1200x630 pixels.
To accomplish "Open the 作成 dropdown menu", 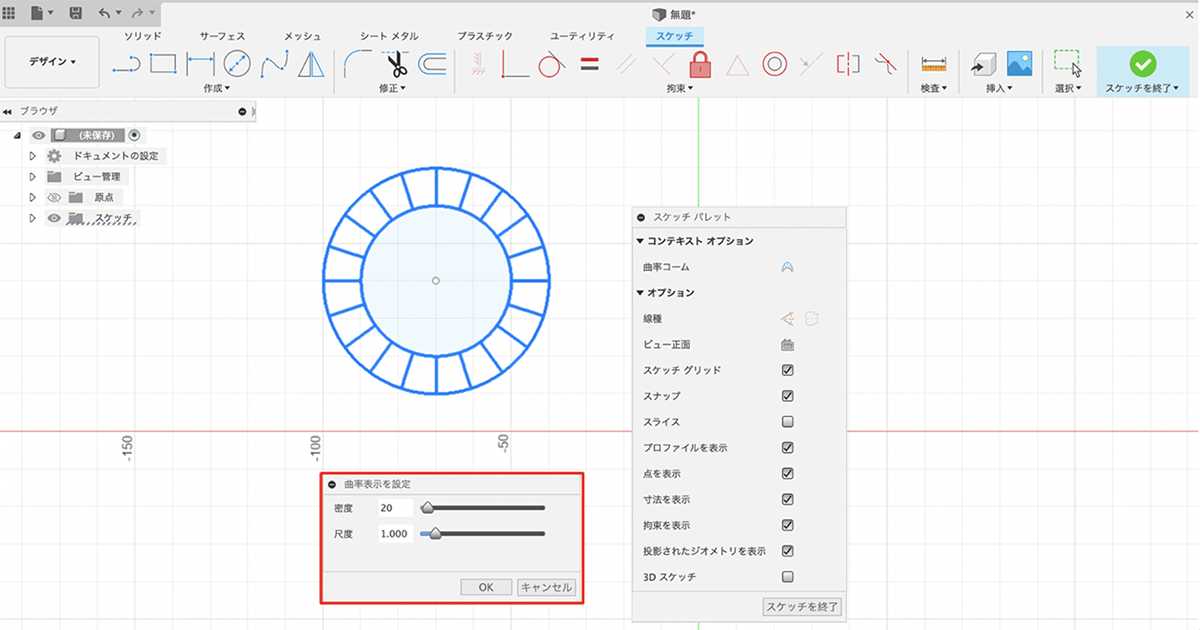I will 216,89.
